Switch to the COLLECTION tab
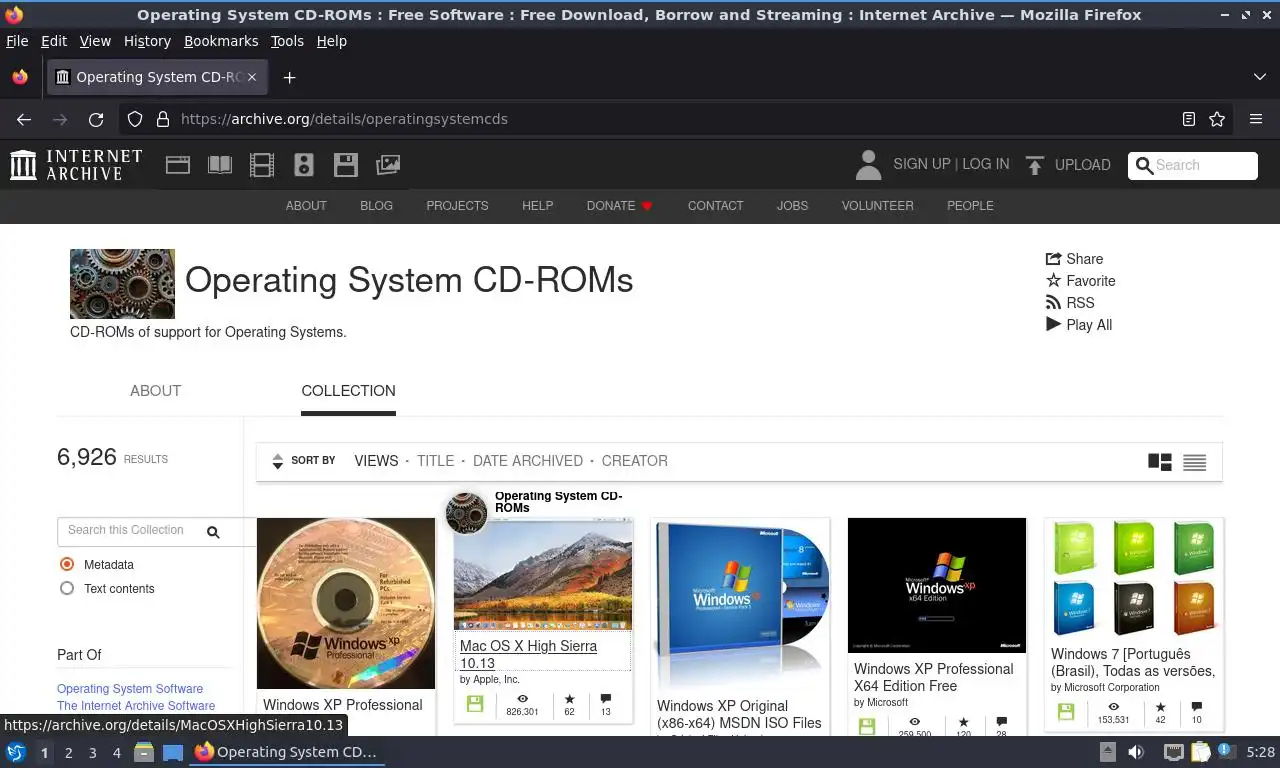 tap(348, 391)
